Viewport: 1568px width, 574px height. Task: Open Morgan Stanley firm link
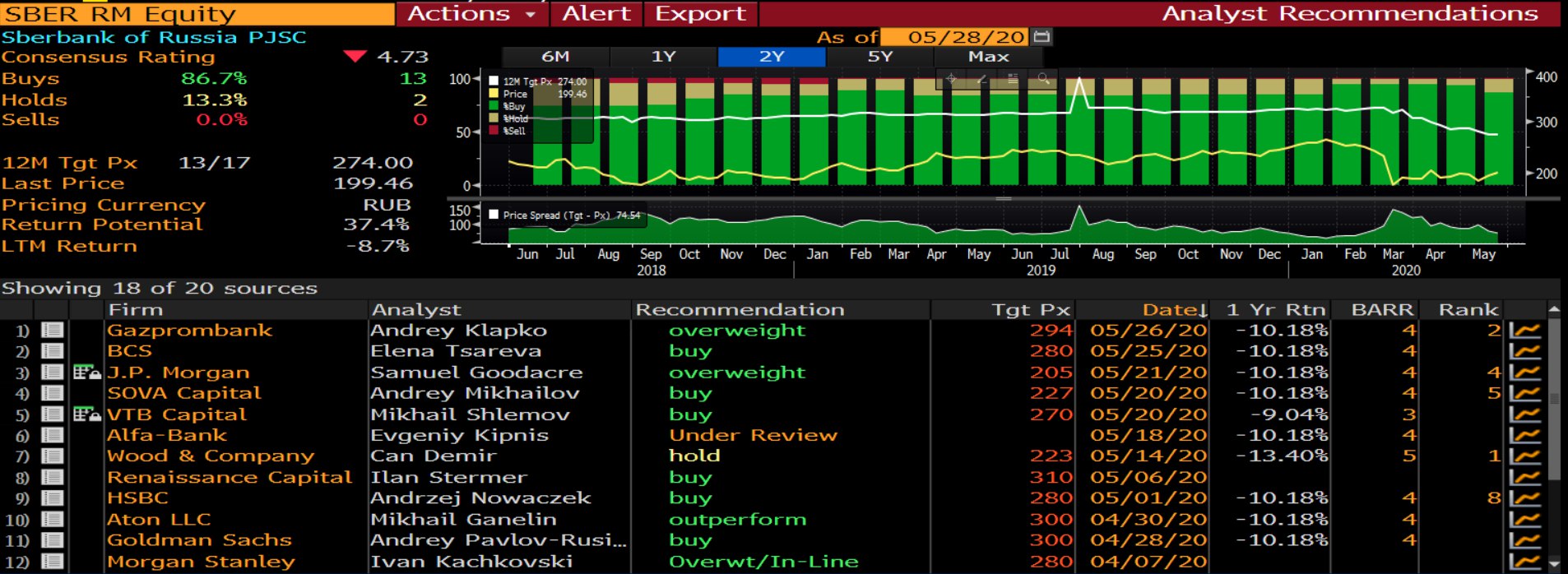pyautogui.click(x=201, y=562)
